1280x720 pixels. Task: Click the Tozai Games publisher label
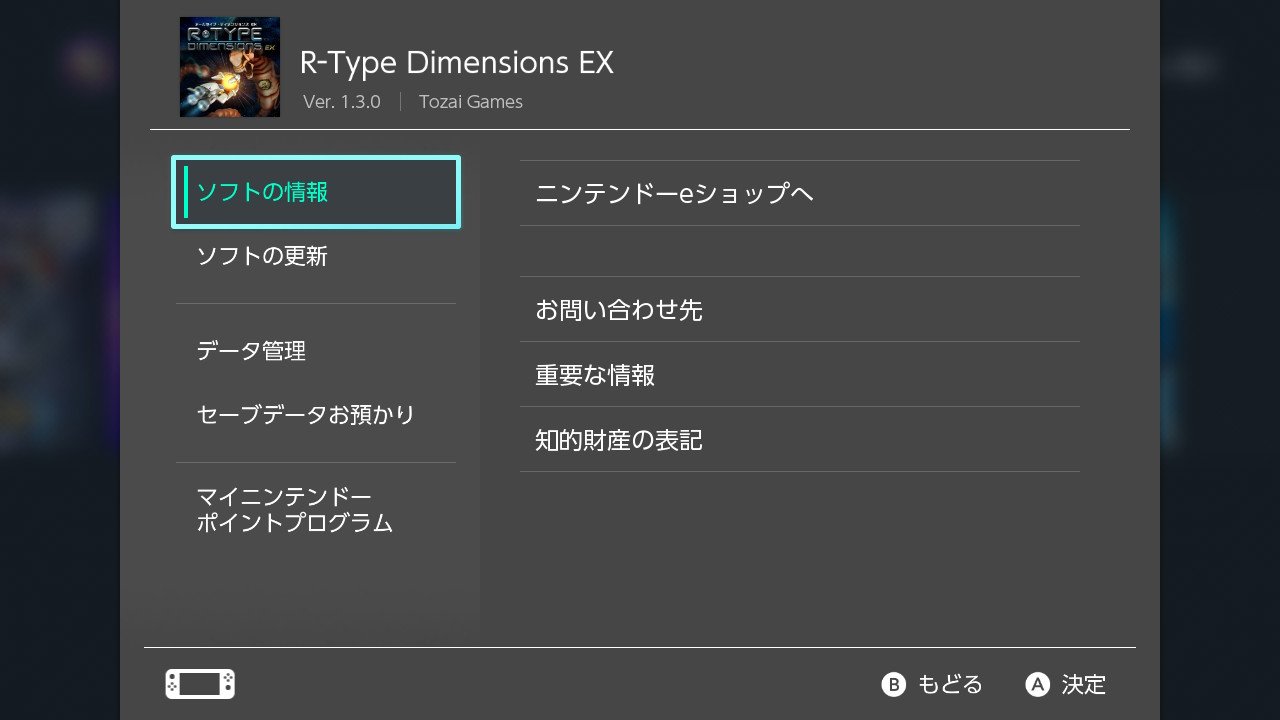[x=471, y=102]
